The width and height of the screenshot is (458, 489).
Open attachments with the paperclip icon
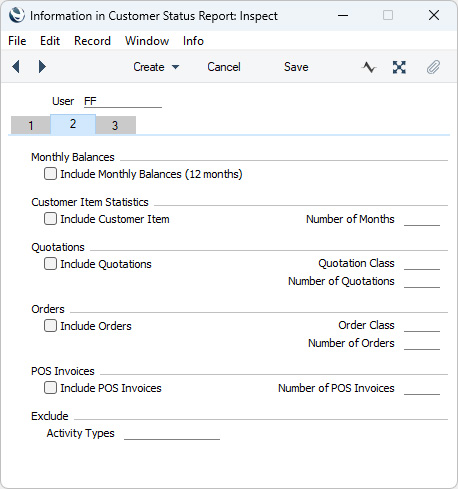pos(433,67)
